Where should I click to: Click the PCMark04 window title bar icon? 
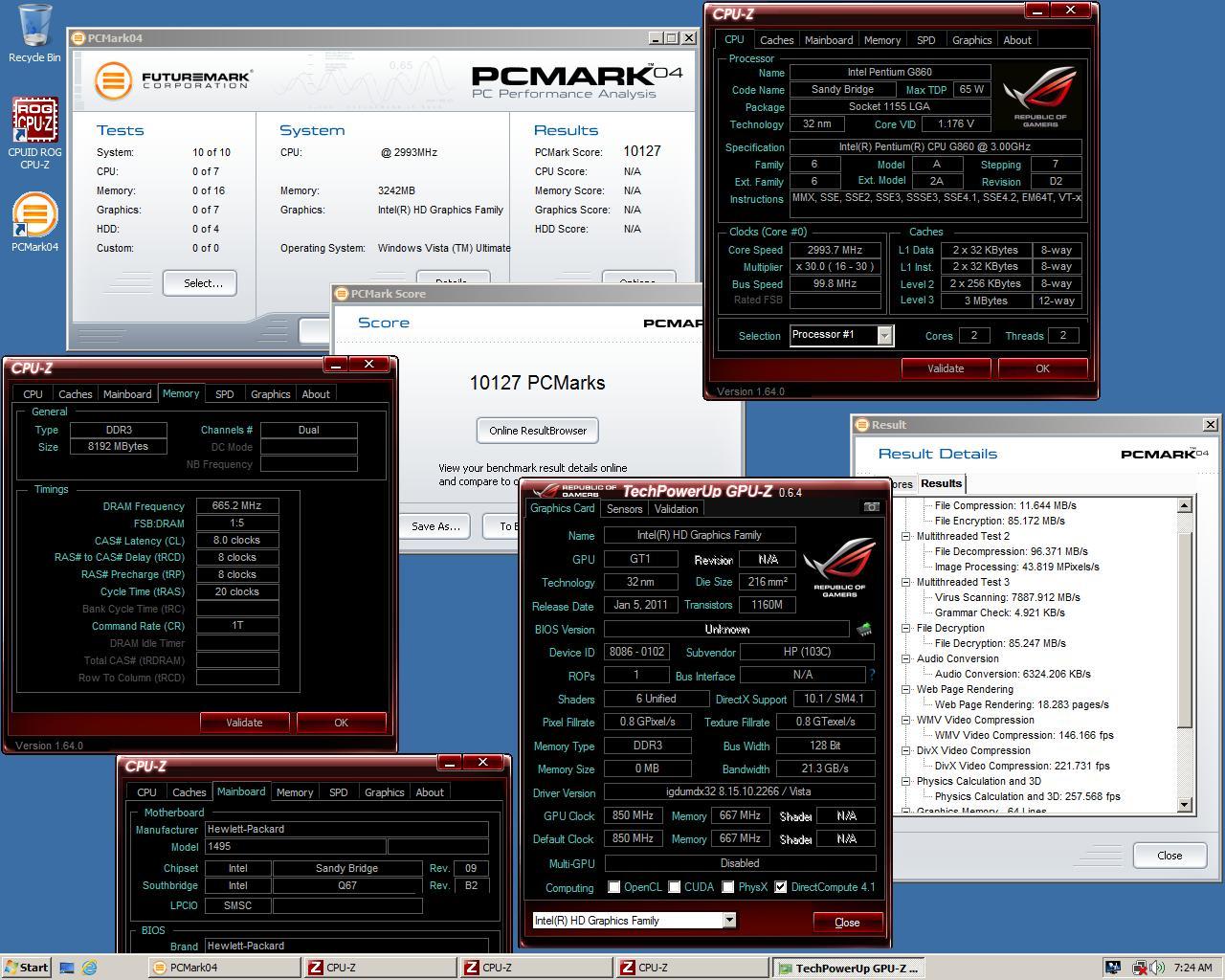click(78, 38)
